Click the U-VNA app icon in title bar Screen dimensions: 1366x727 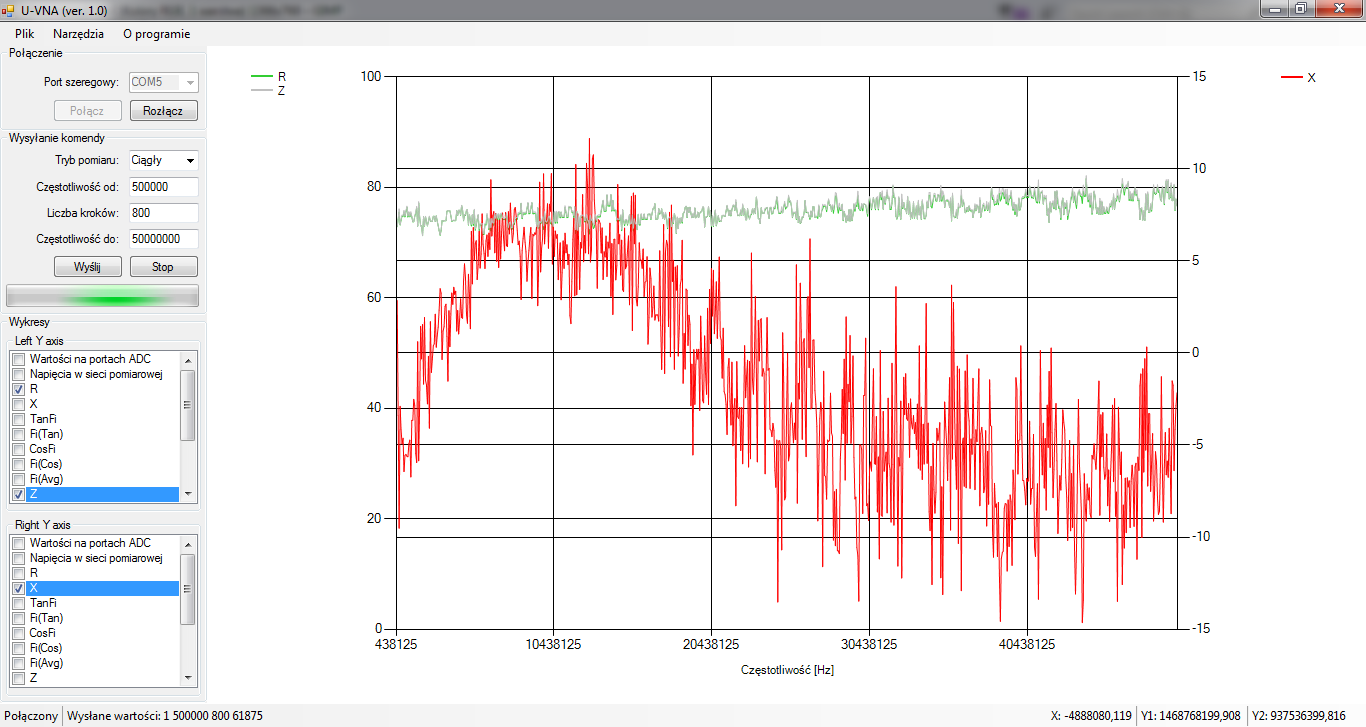[9, 9]
